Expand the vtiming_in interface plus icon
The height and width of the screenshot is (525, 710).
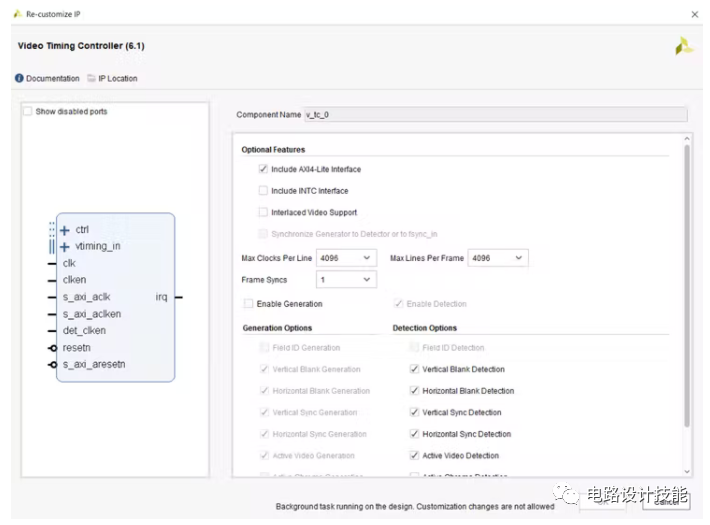pyautogui.click(x=65, y=247)
